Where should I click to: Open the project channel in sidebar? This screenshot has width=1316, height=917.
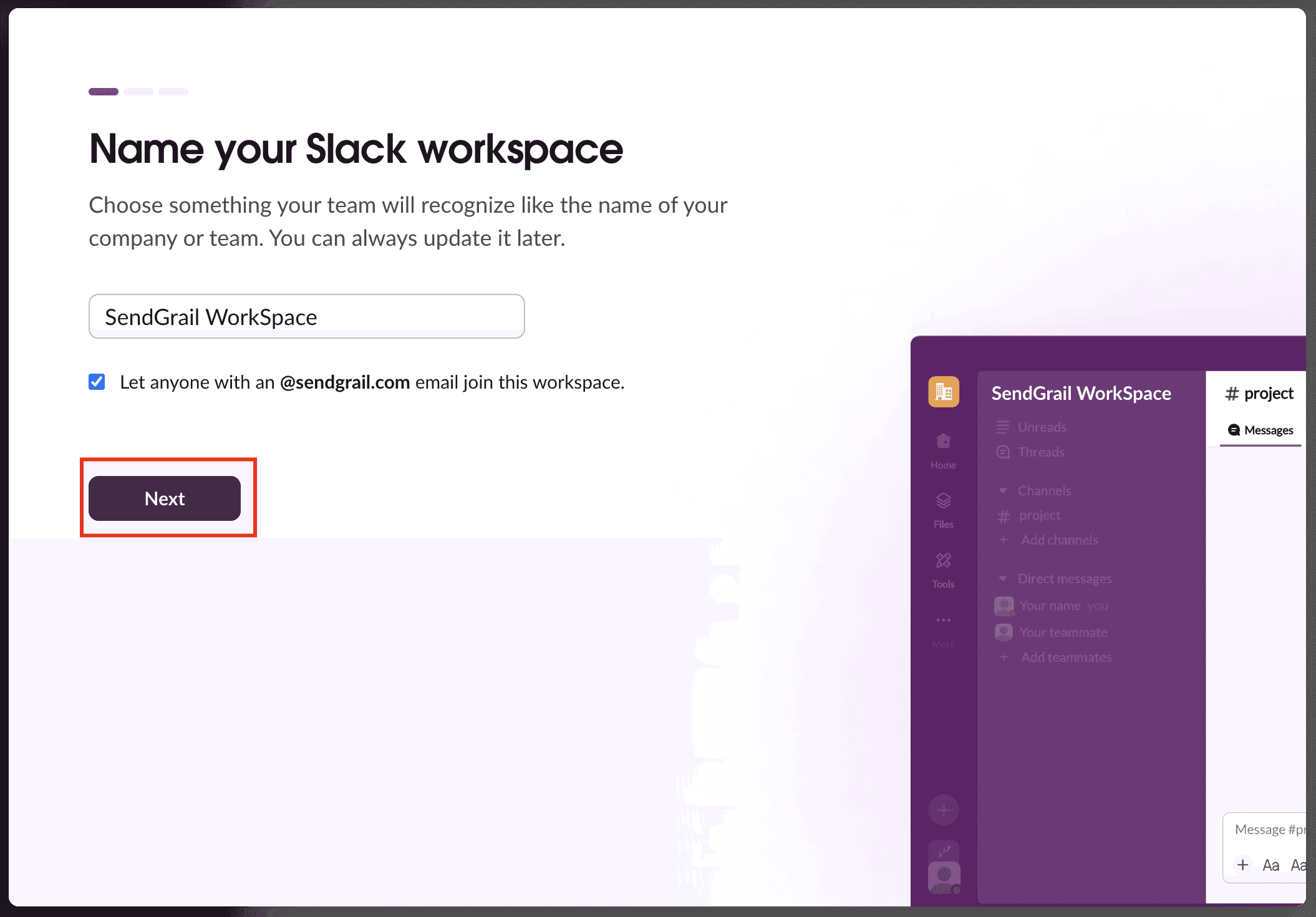[x=1039, y=515]
